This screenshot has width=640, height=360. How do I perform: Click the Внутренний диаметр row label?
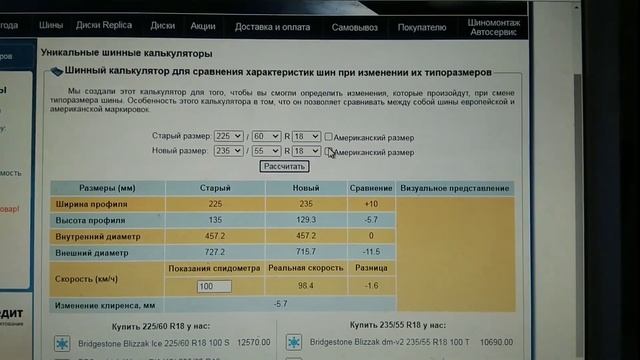point(98,237)
